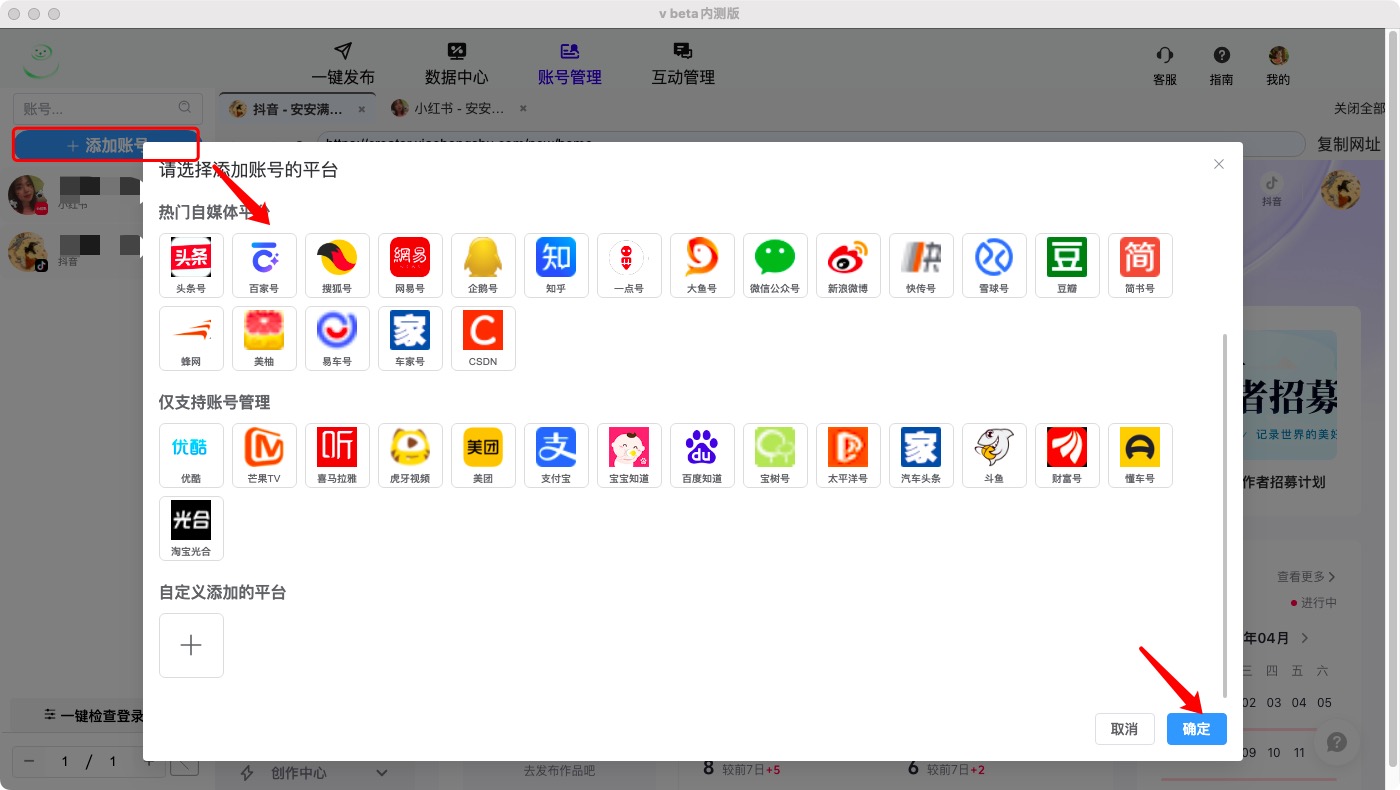Select the 淘宝光合 platform icon
1400x790 pixels.
point(191,528)
